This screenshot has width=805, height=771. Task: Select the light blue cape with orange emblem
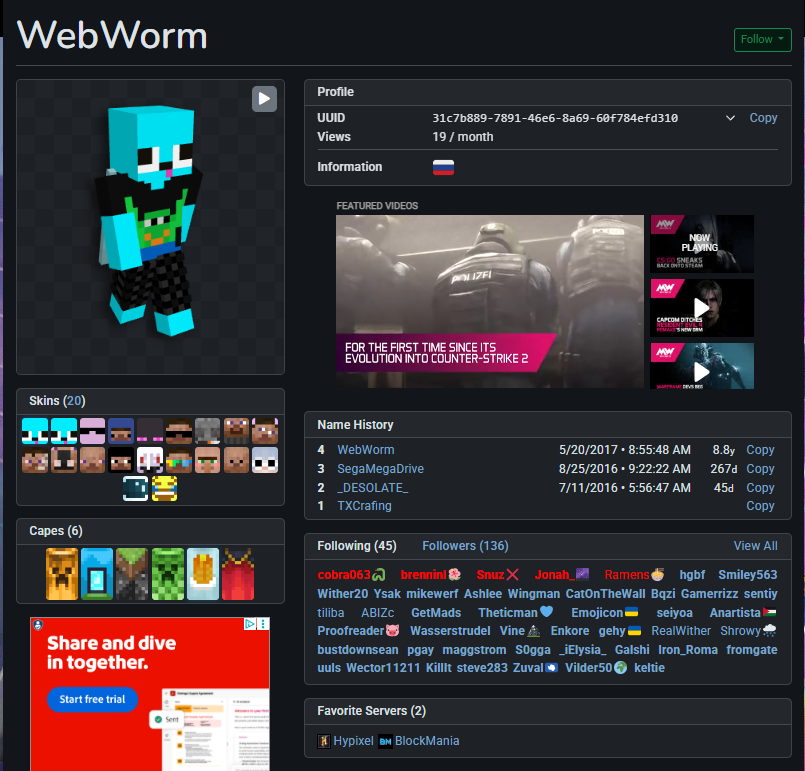(203, 574)
